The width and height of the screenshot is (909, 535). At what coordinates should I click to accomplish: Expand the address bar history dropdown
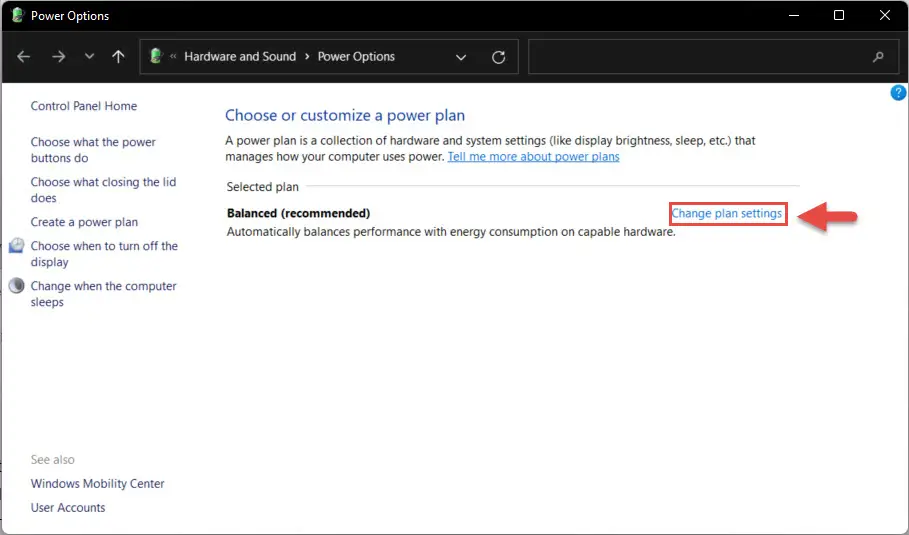(x=461, y=57)
